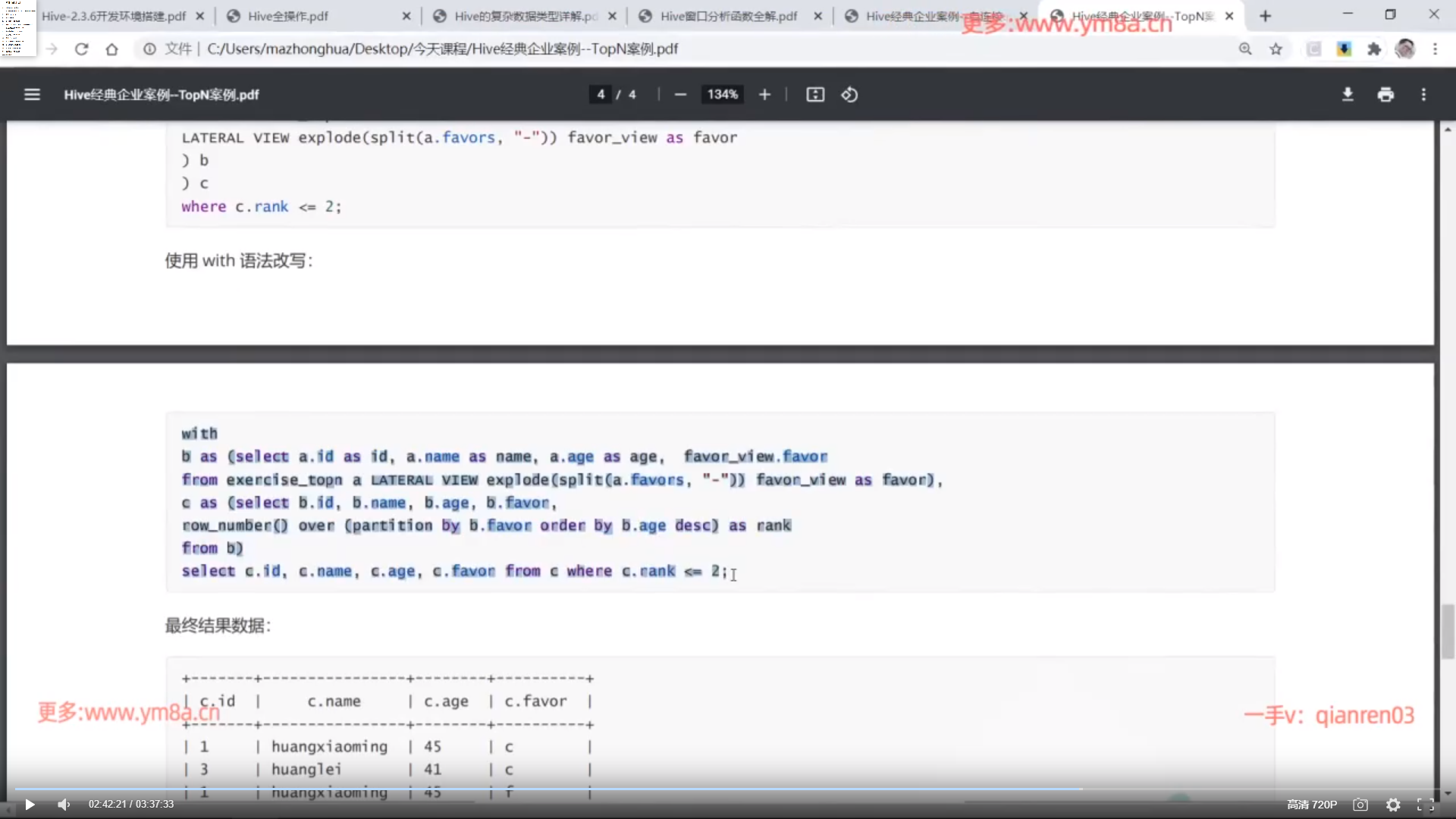
Task: Download the PDF file
Action: pyautogui.click(x=1348, y=95)
